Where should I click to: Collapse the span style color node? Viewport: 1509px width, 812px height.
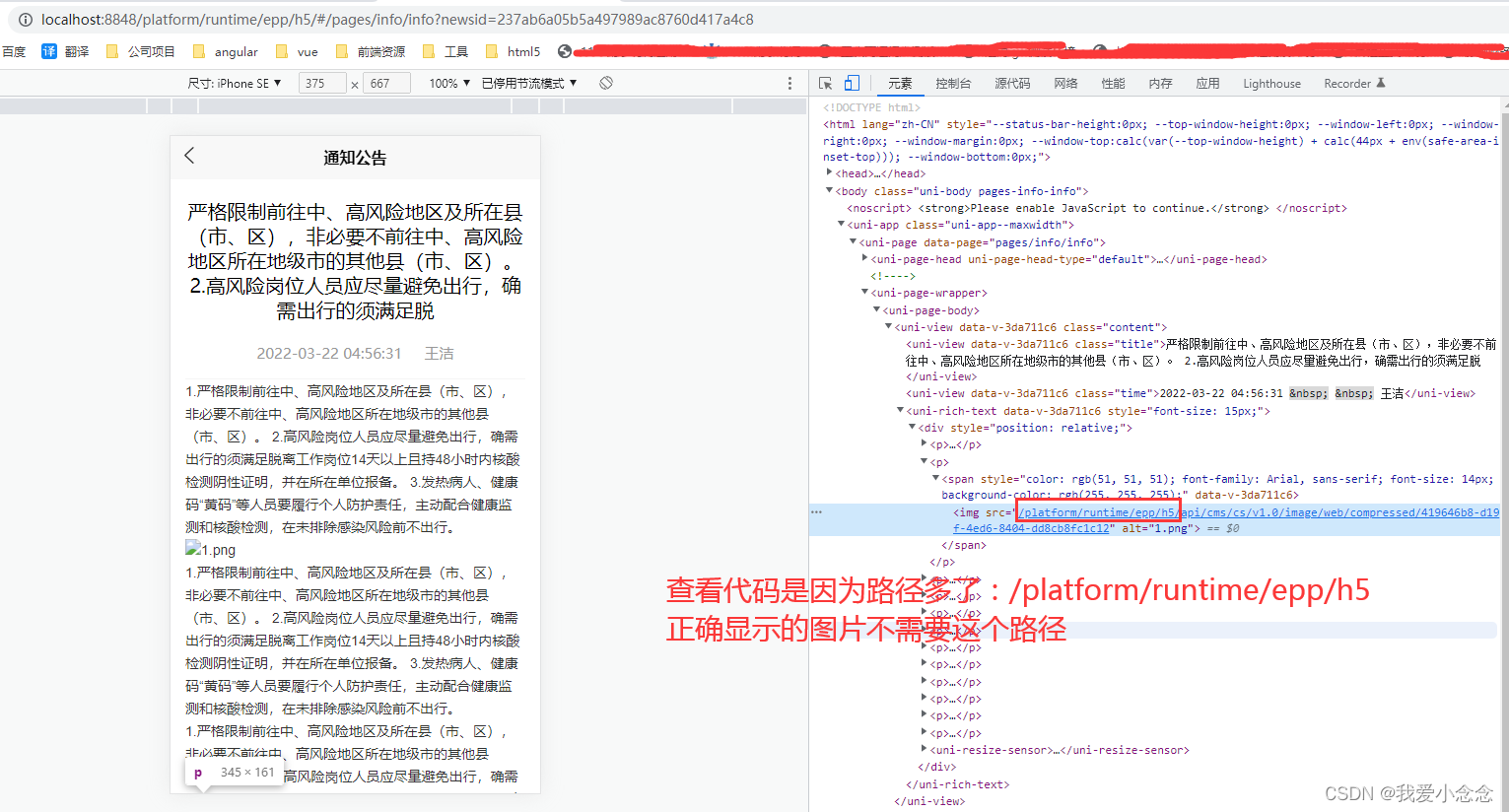point(935,479)
